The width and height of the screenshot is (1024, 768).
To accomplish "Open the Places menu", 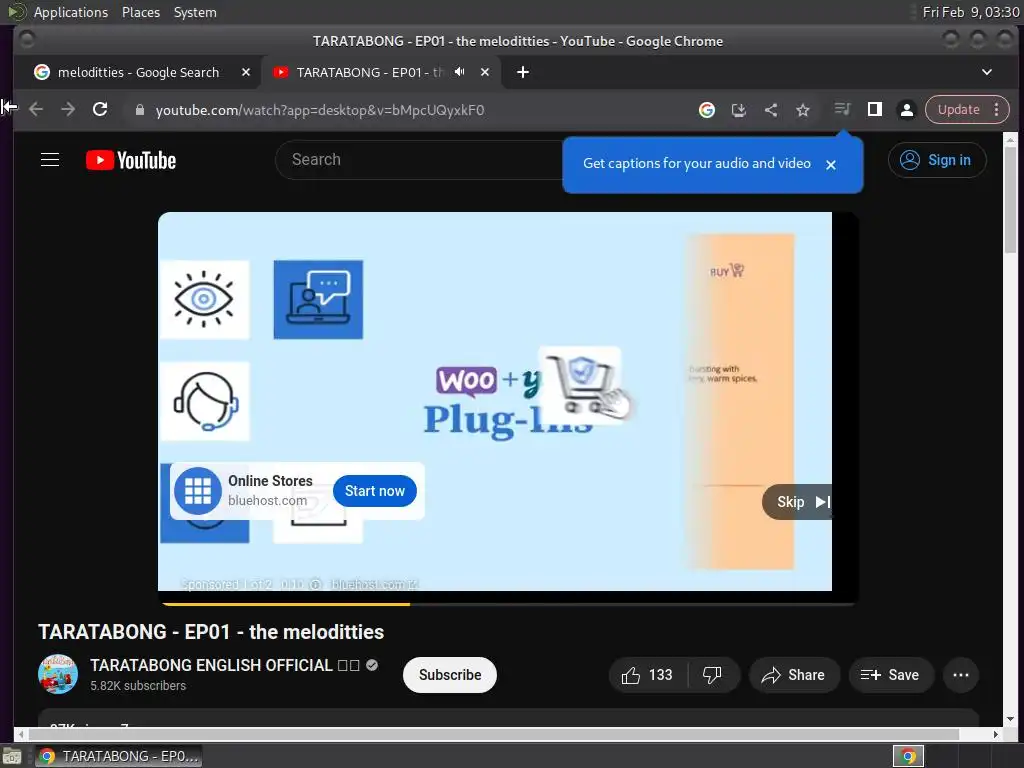I will click(x=141, y=12).
